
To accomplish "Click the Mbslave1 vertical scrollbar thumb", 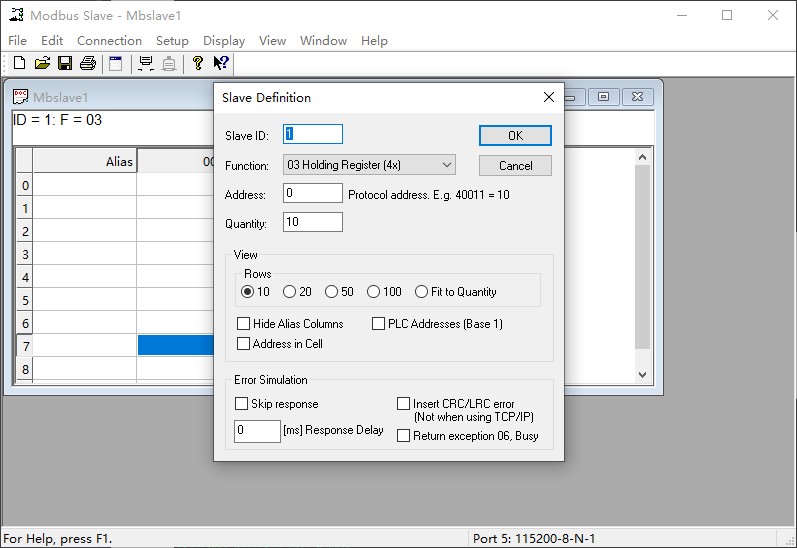I will 642,257.
